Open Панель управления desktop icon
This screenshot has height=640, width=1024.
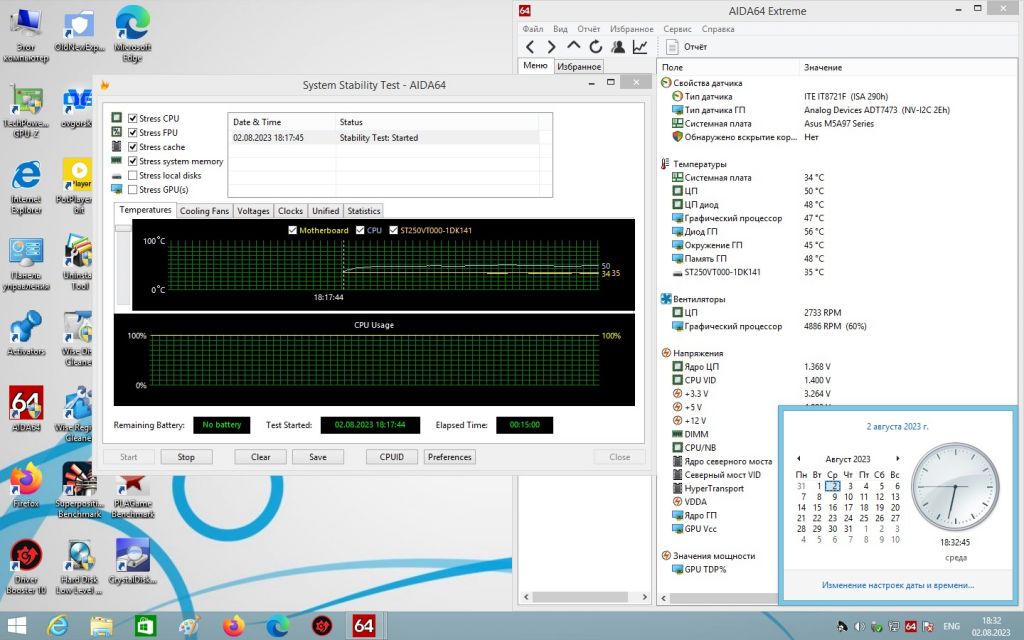[x=26, y=263]
